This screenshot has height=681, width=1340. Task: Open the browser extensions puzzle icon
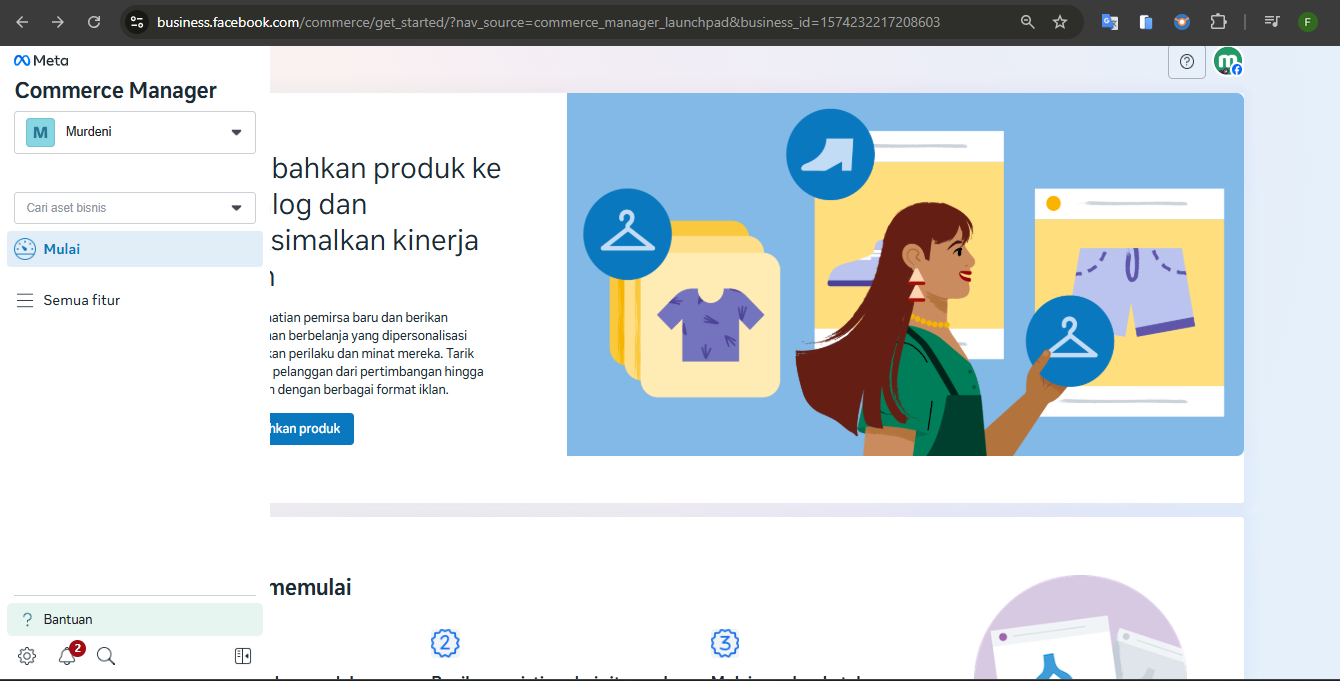click(x=1218, y=22)
